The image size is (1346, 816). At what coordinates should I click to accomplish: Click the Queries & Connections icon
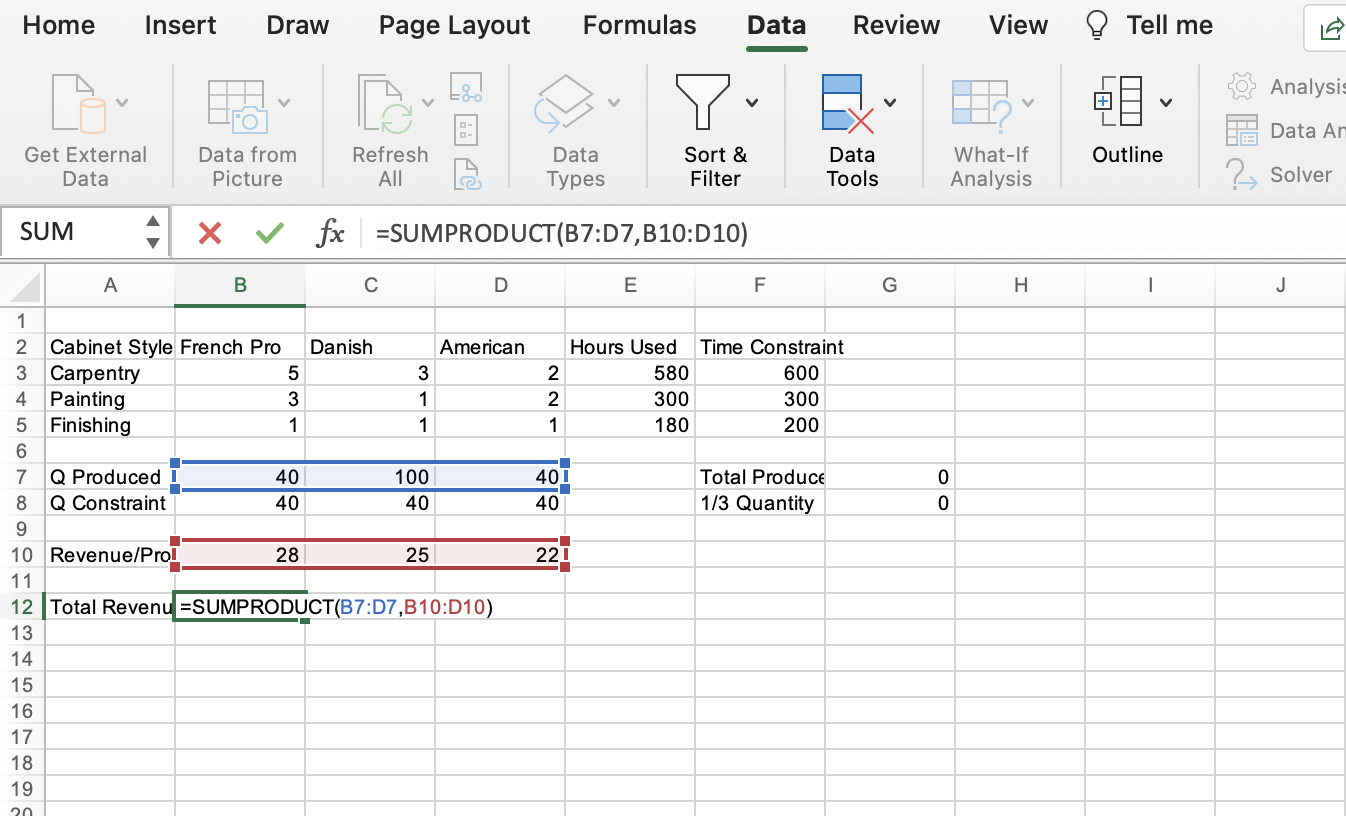click(466, 87)
